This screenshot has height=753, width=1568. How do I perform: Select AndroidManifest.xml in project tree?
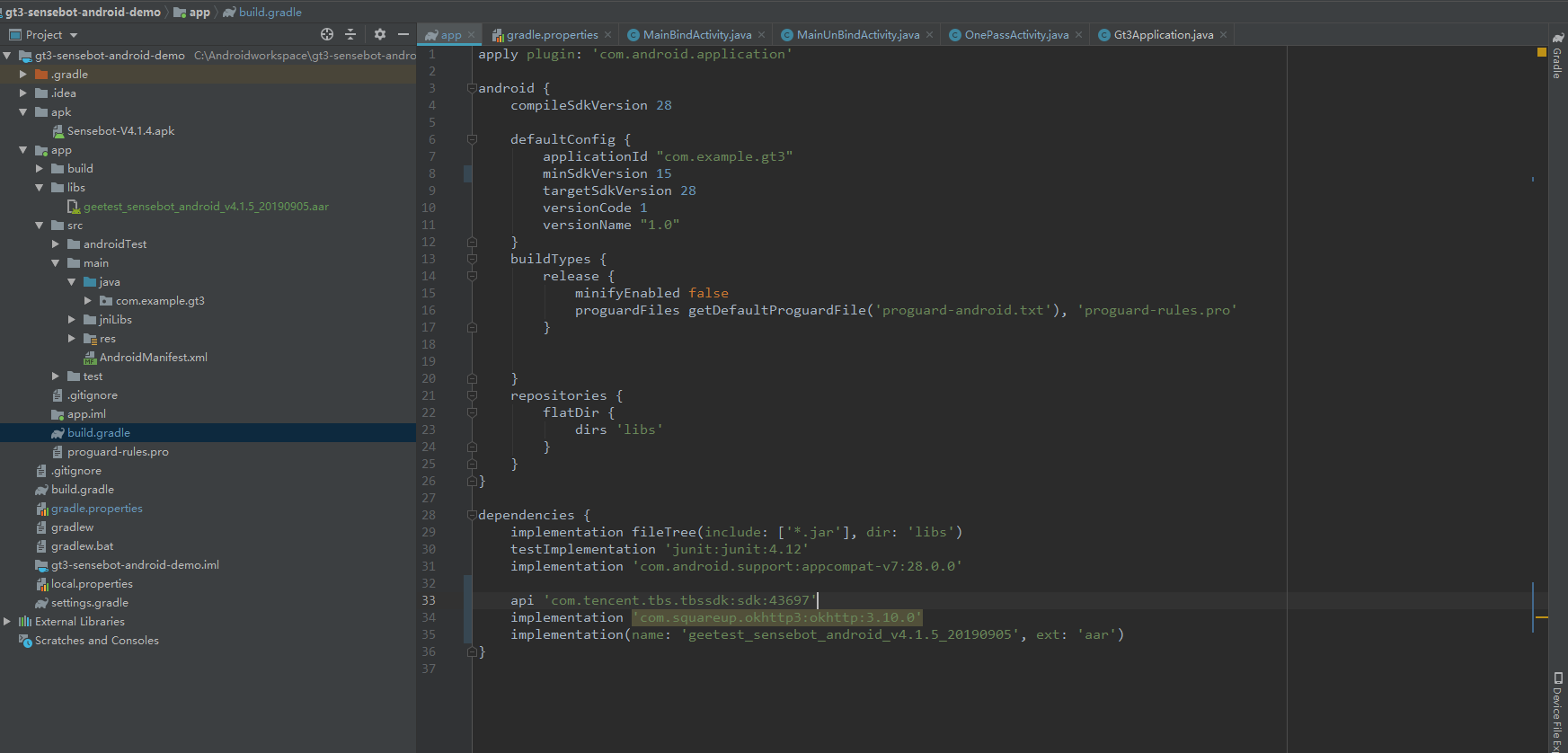(153, 358)
